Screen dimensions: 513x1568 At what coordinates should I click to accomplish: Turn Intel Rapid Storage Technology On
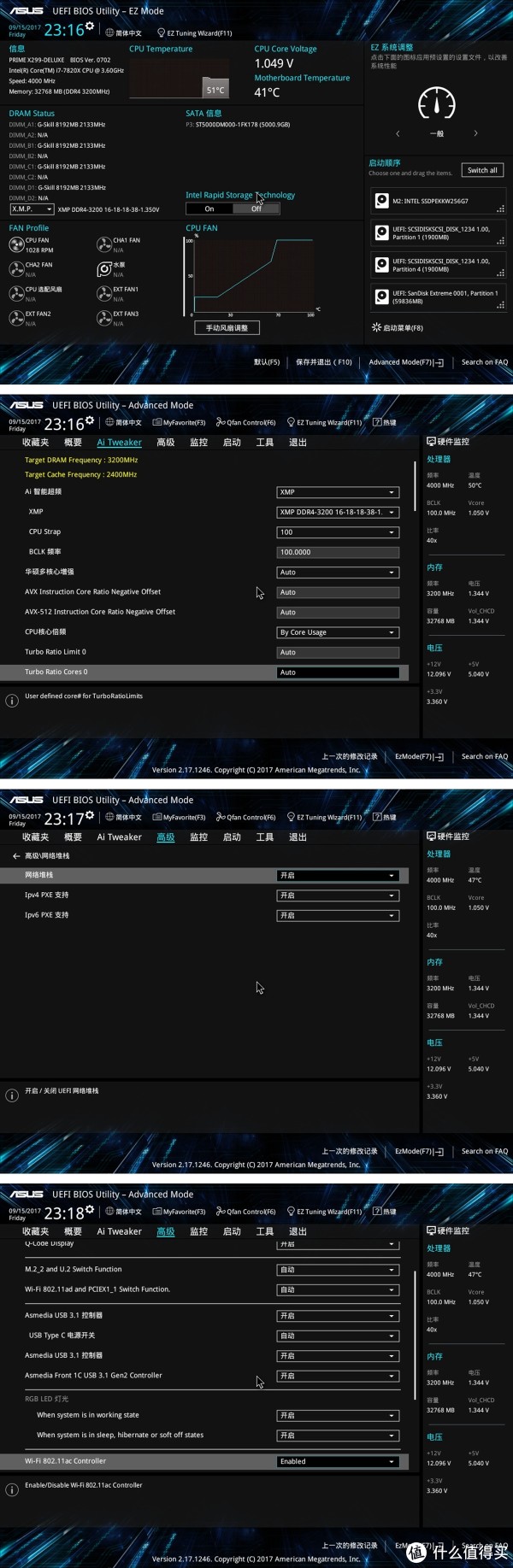coord(209,208)
